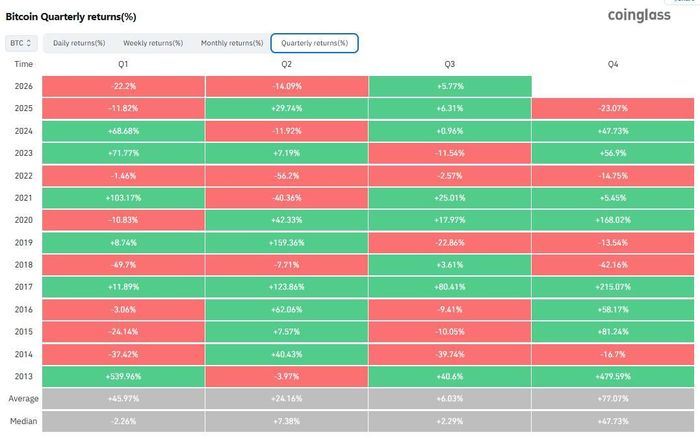
Task: Click the Q4 column header
Action: pos(613,64)
